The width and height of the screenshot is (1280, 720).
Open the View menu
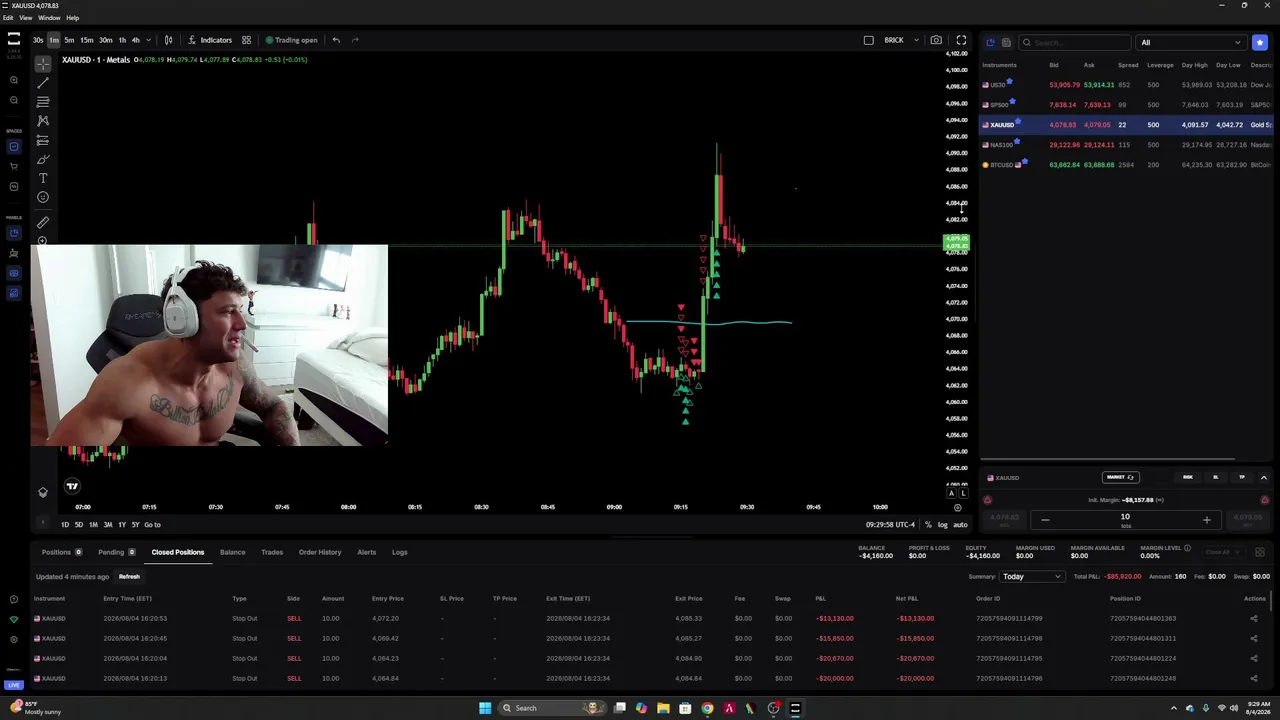coord(26,18)
